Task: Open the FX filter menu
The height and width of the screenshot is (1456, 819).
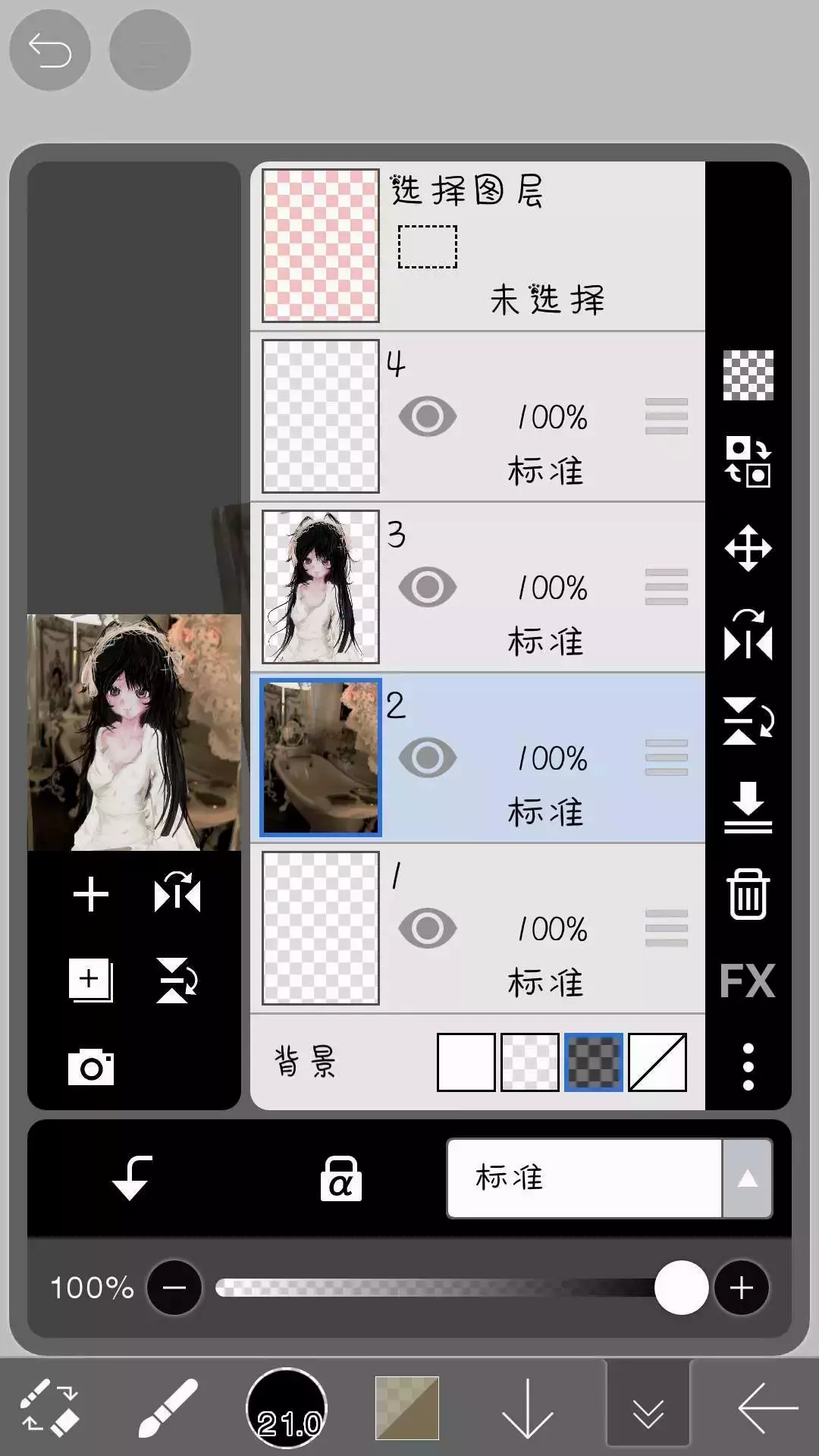Action: coord(747,981)
